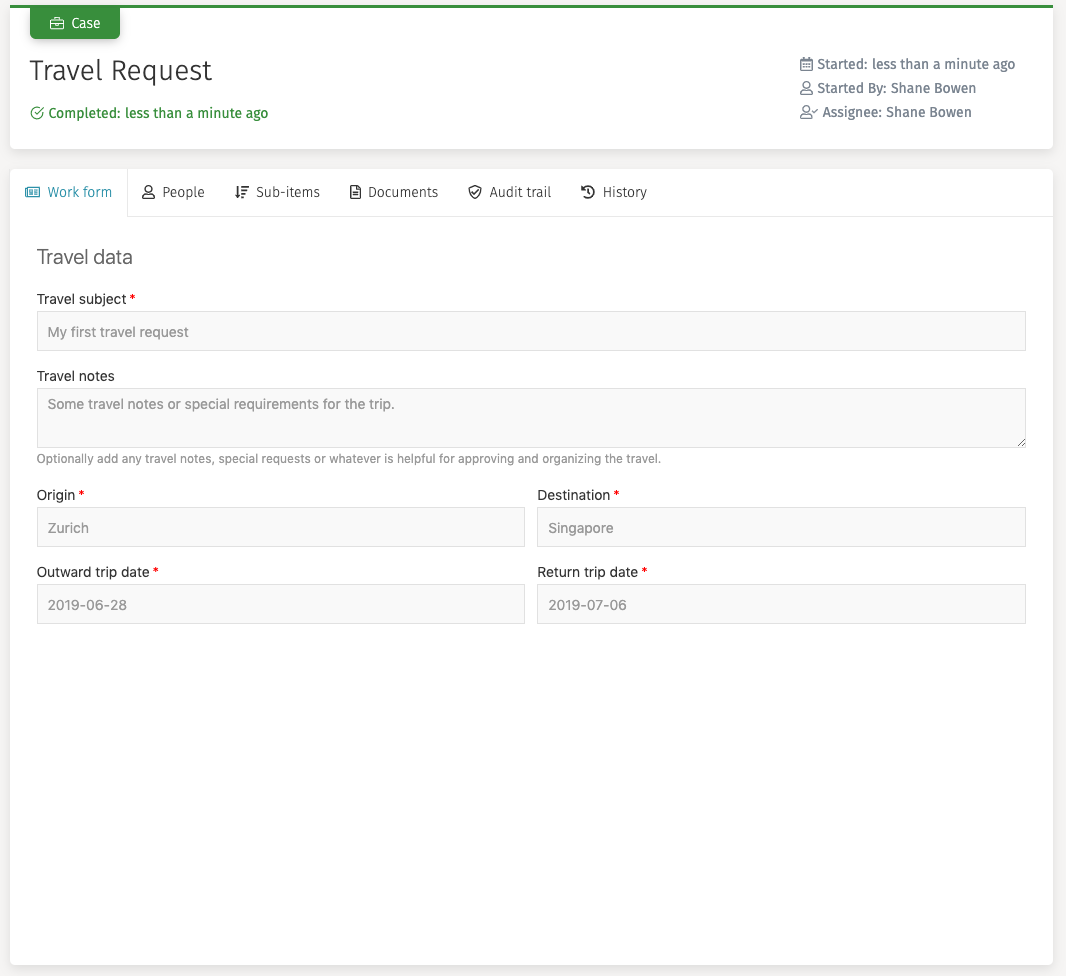Click the green completed checkmark icon
The image size is (1066, 976).
click(37, 113)
